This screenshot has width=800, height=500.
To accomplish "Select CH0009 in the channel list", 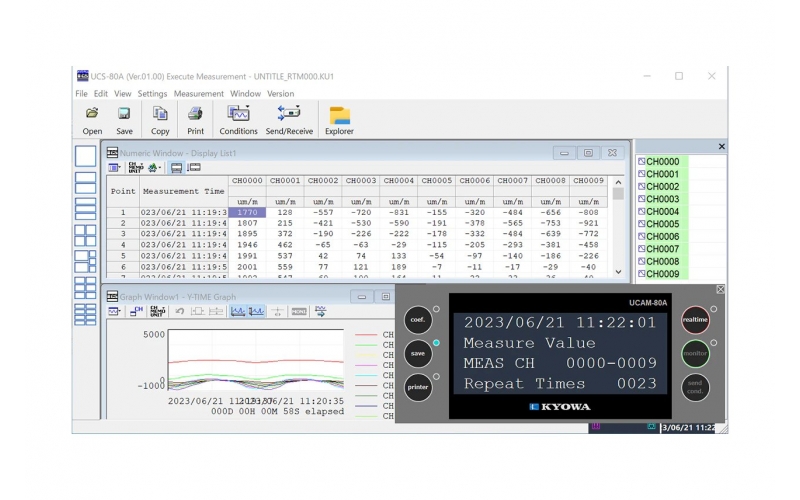I will [x=663, y=274].
